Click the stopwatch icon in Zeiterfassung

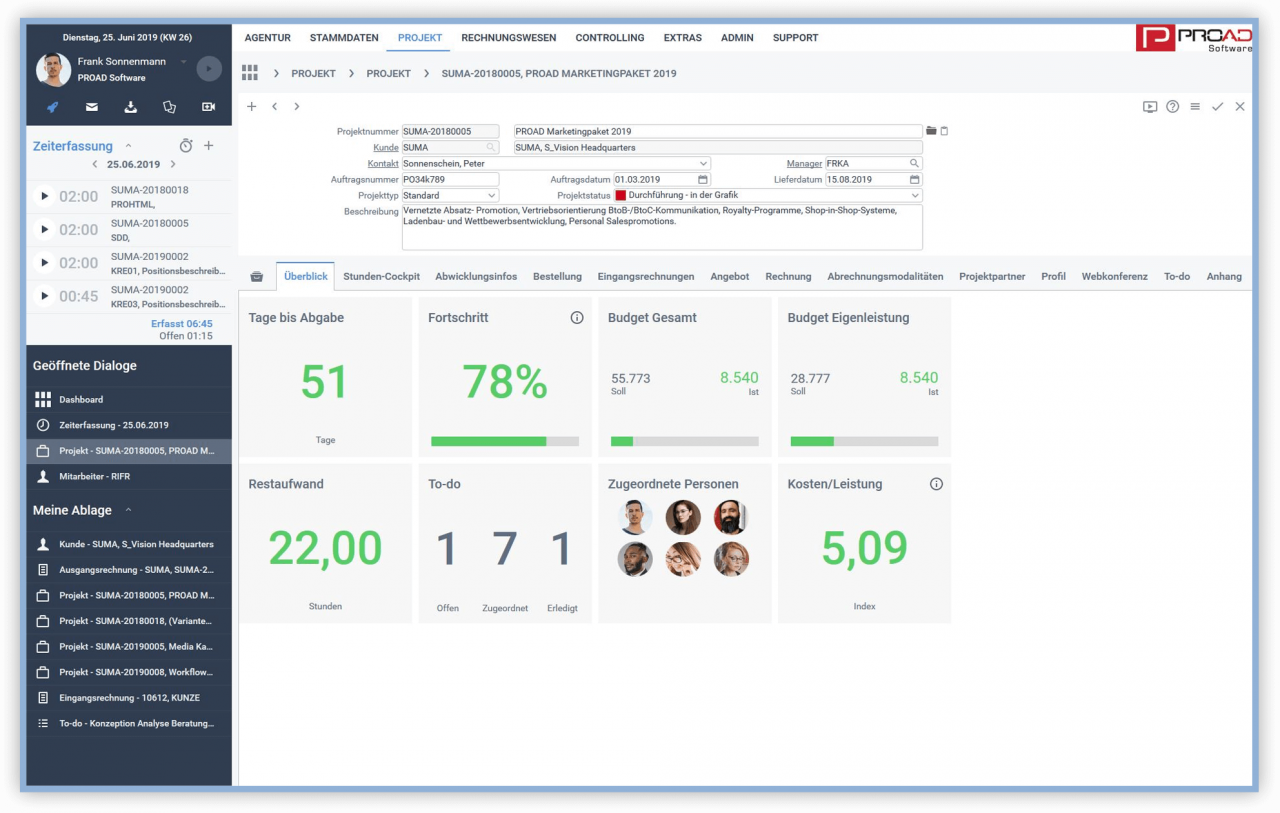click(185, 146)
